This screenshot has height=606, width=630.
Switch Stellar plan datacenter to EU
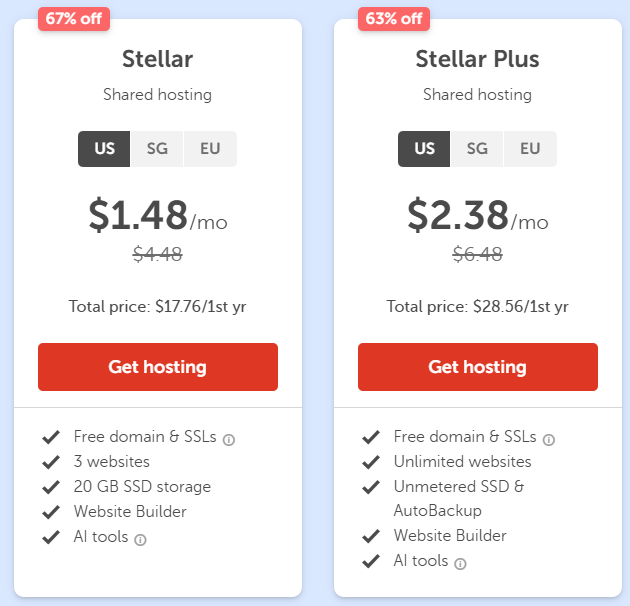pyautogui.click(x=210, y=149)
